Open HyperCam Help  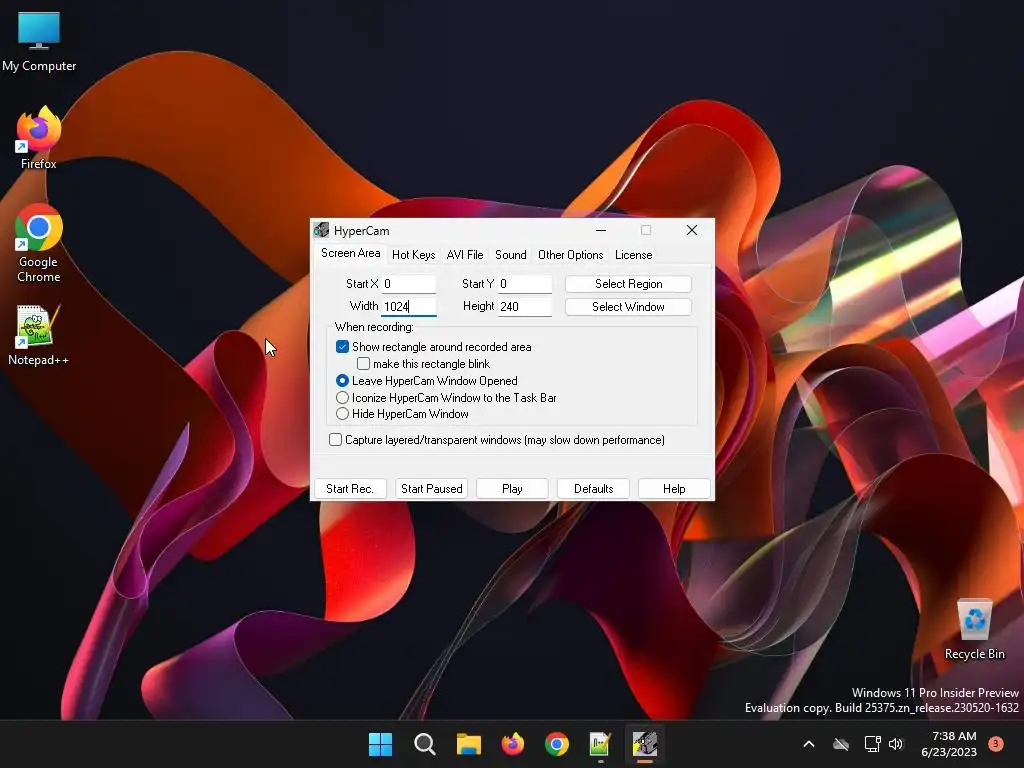(674, 489)
